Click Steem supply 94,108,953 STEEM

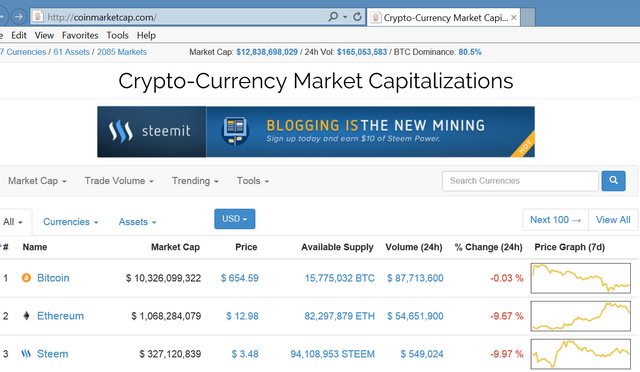[332, 354]
